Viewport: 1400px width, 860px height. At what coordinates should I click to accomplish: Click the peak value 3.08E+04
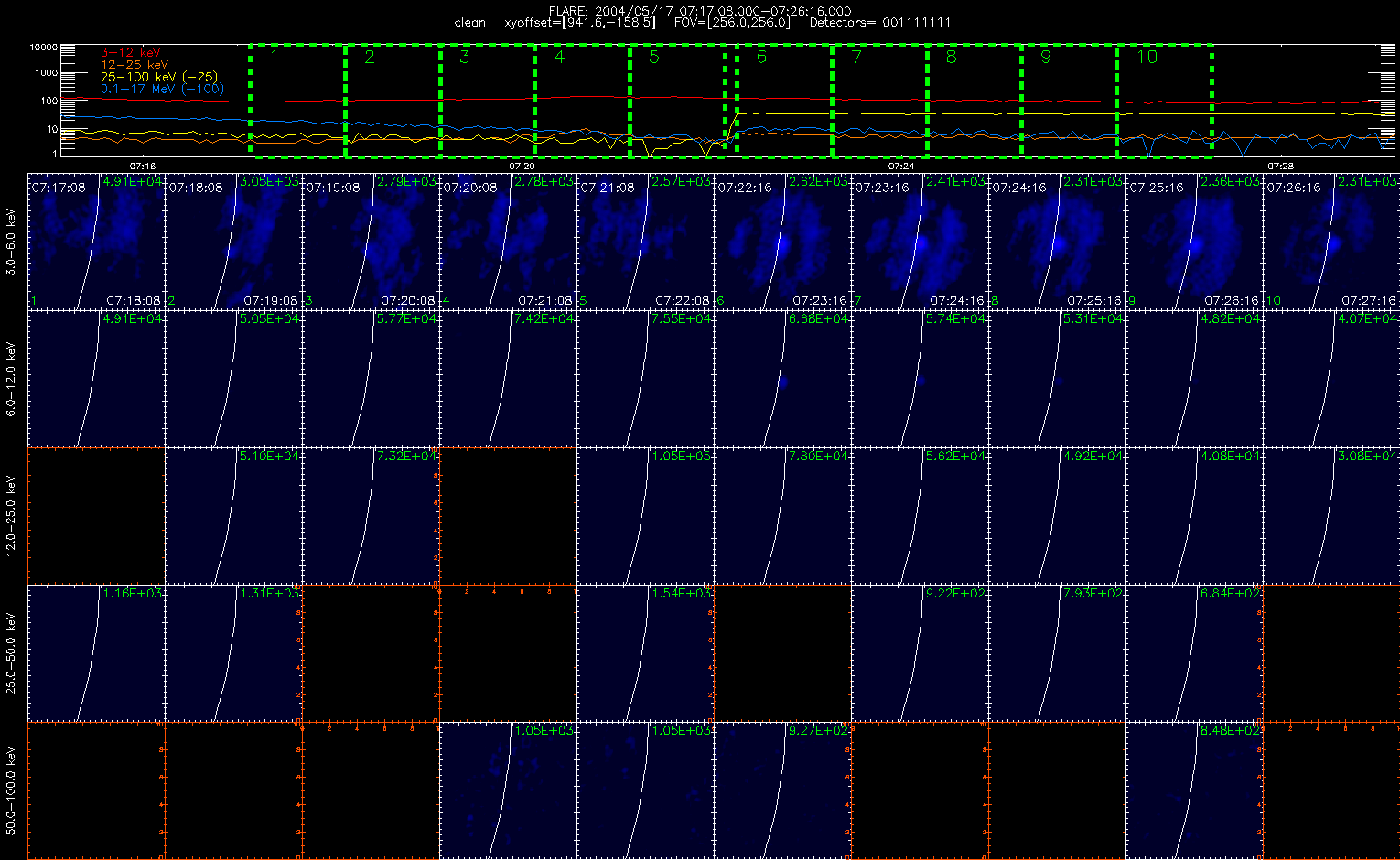[1368, 457]
